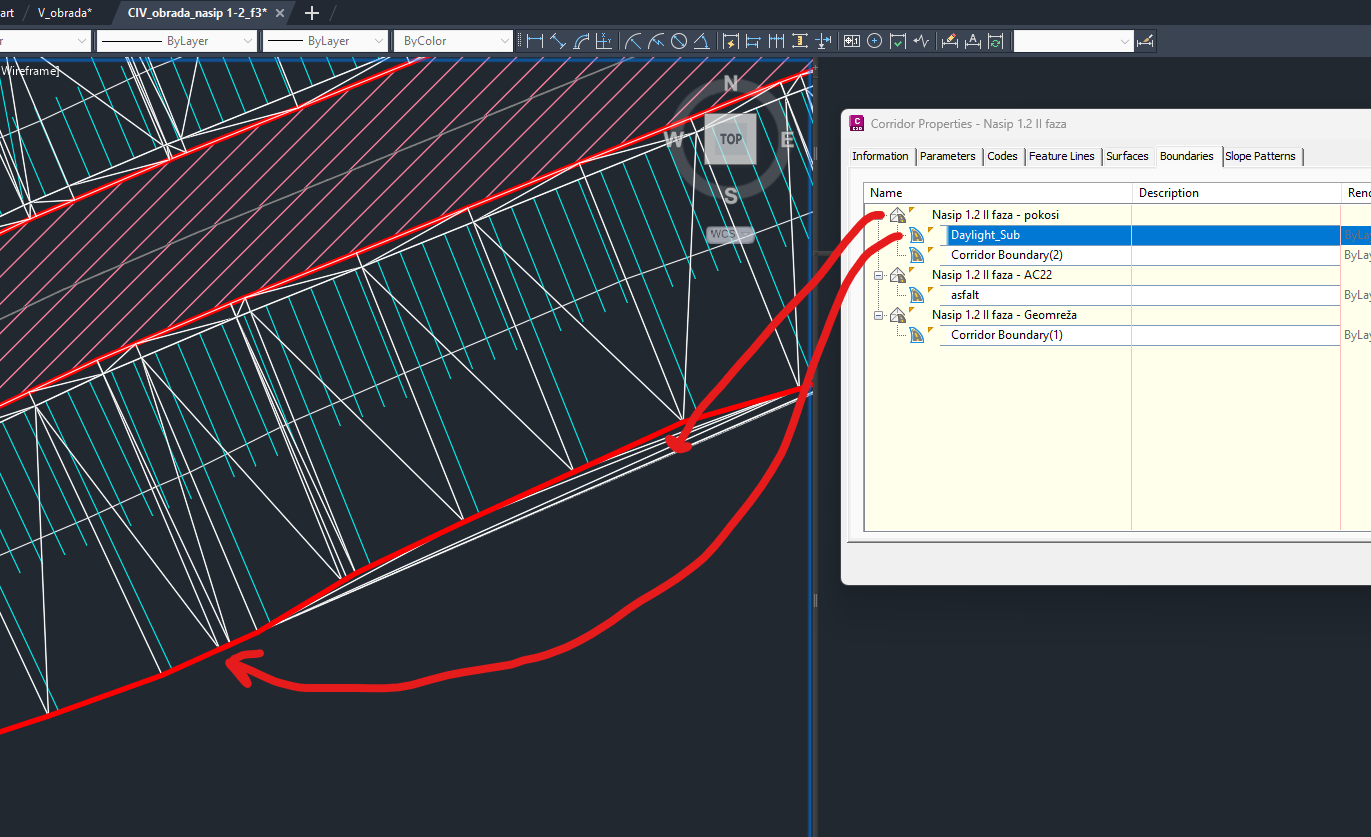Select the Center Mark tool
Image resolution: width=1371 pixels, height=837 pixels.
(x=875, y=41)
